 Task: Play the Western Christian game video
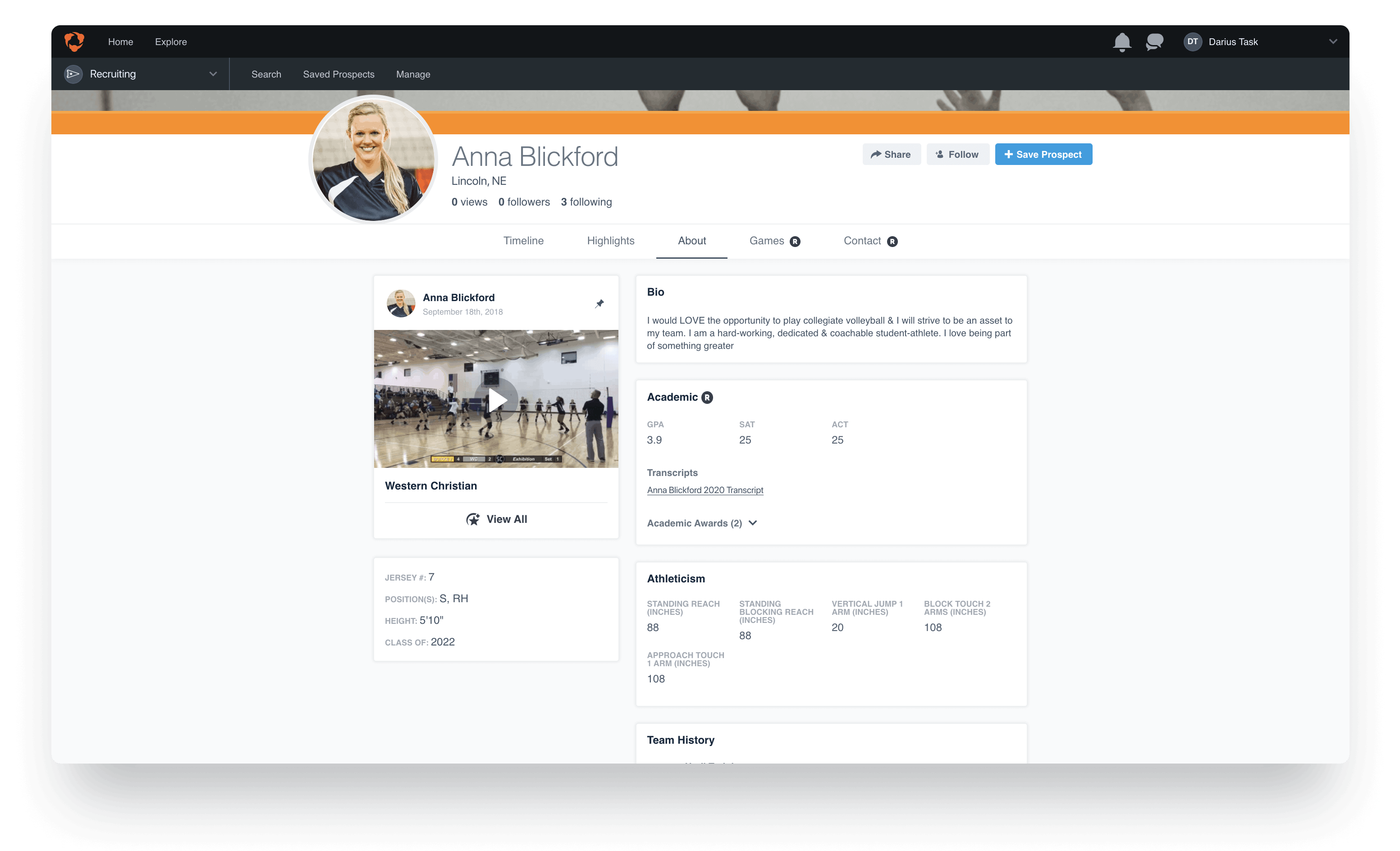pos(496,399)
